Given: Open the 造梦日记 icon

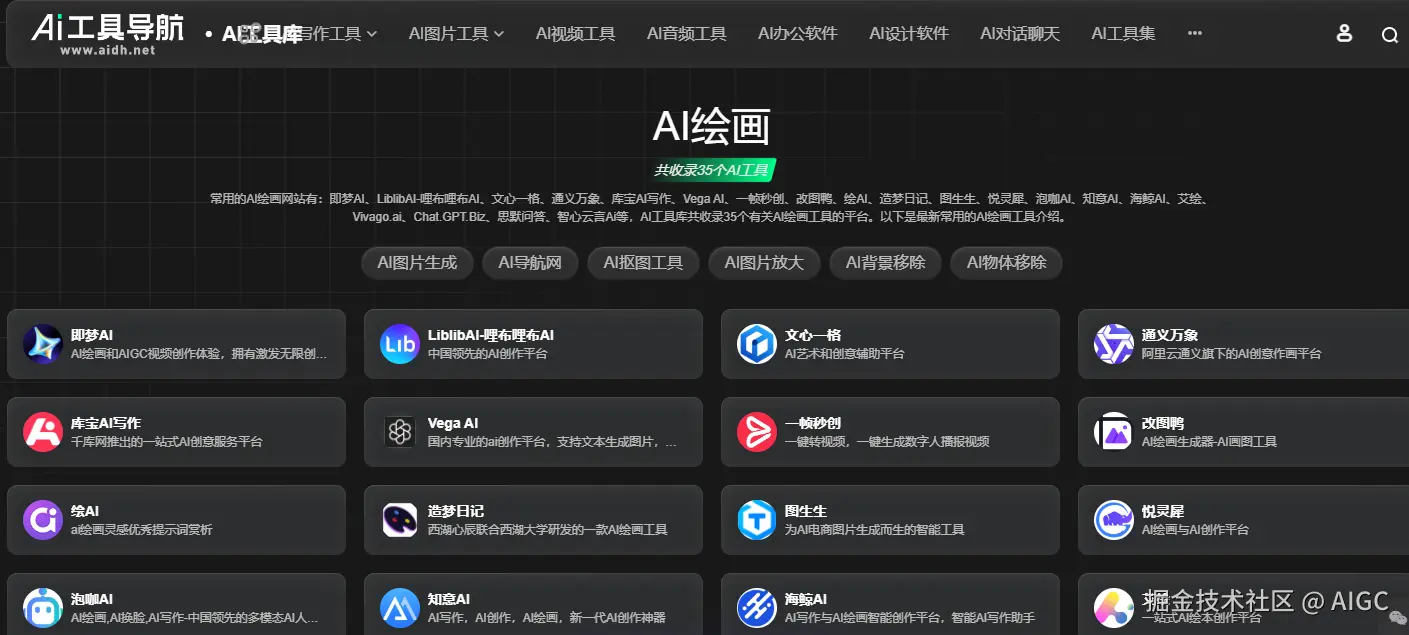Looking at the screenshot, I should 400,520.
